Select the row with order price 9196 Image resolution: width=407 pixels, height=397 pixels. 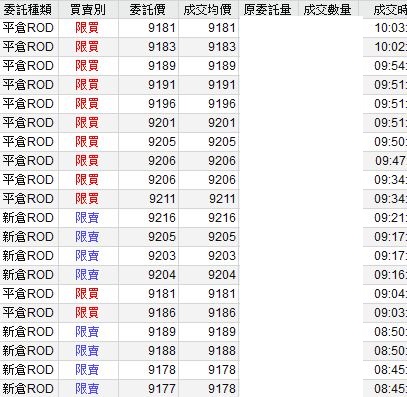tap(203, 104)
